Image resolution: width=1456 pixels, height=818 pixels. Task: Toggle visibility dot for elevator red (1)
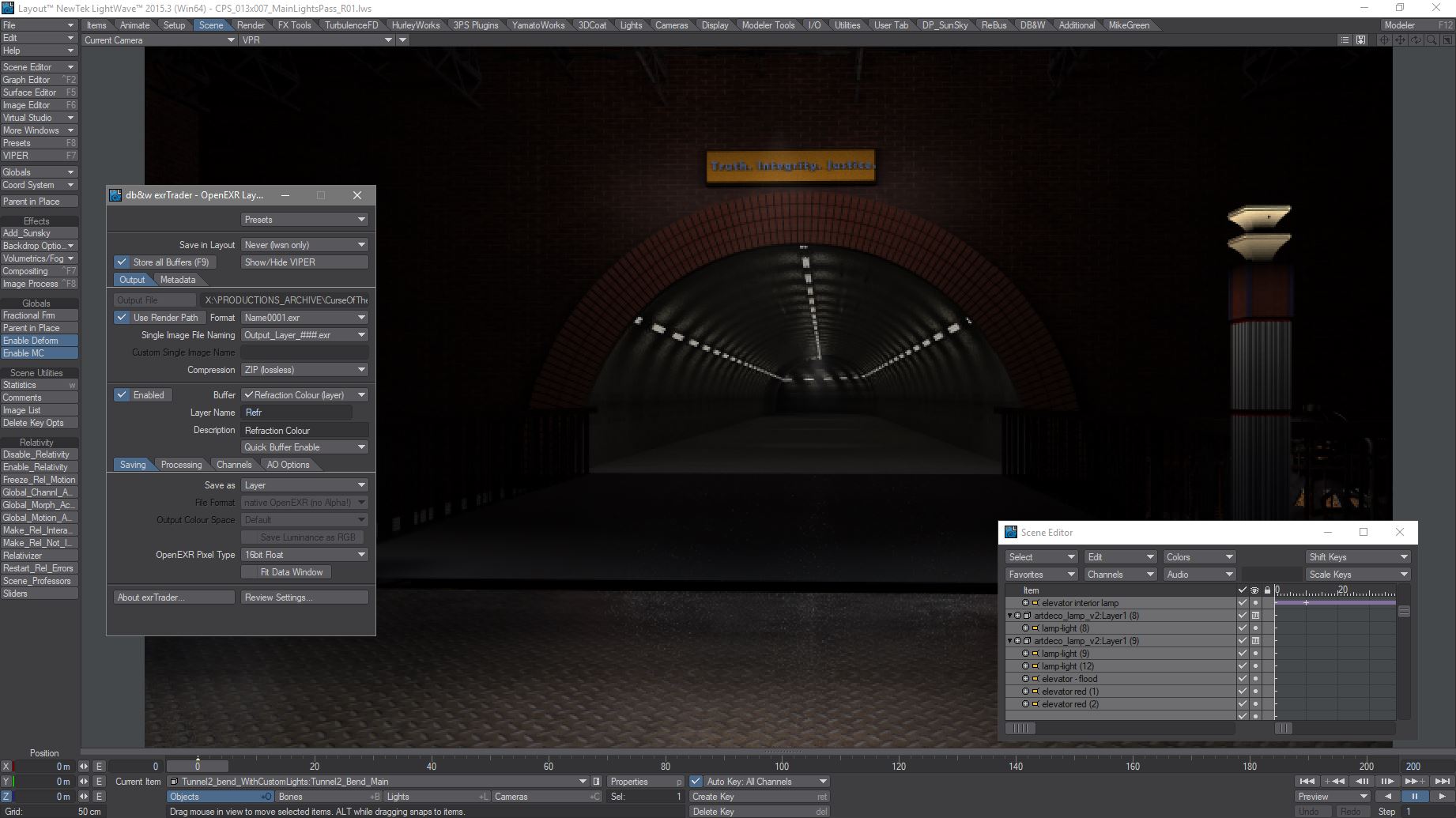(1255, 692)
